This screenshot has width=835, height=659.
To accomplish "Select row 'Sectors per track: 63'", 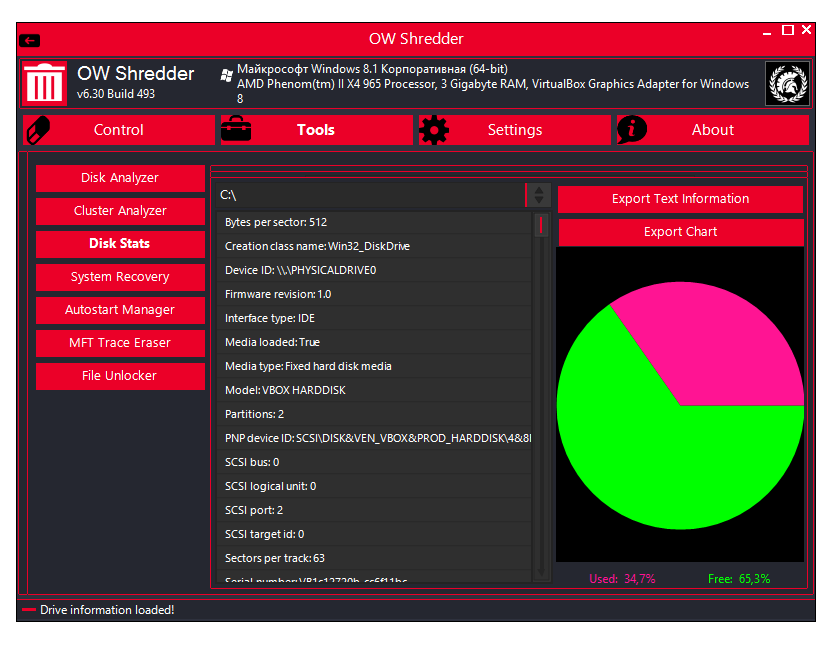I will point(374,558).
